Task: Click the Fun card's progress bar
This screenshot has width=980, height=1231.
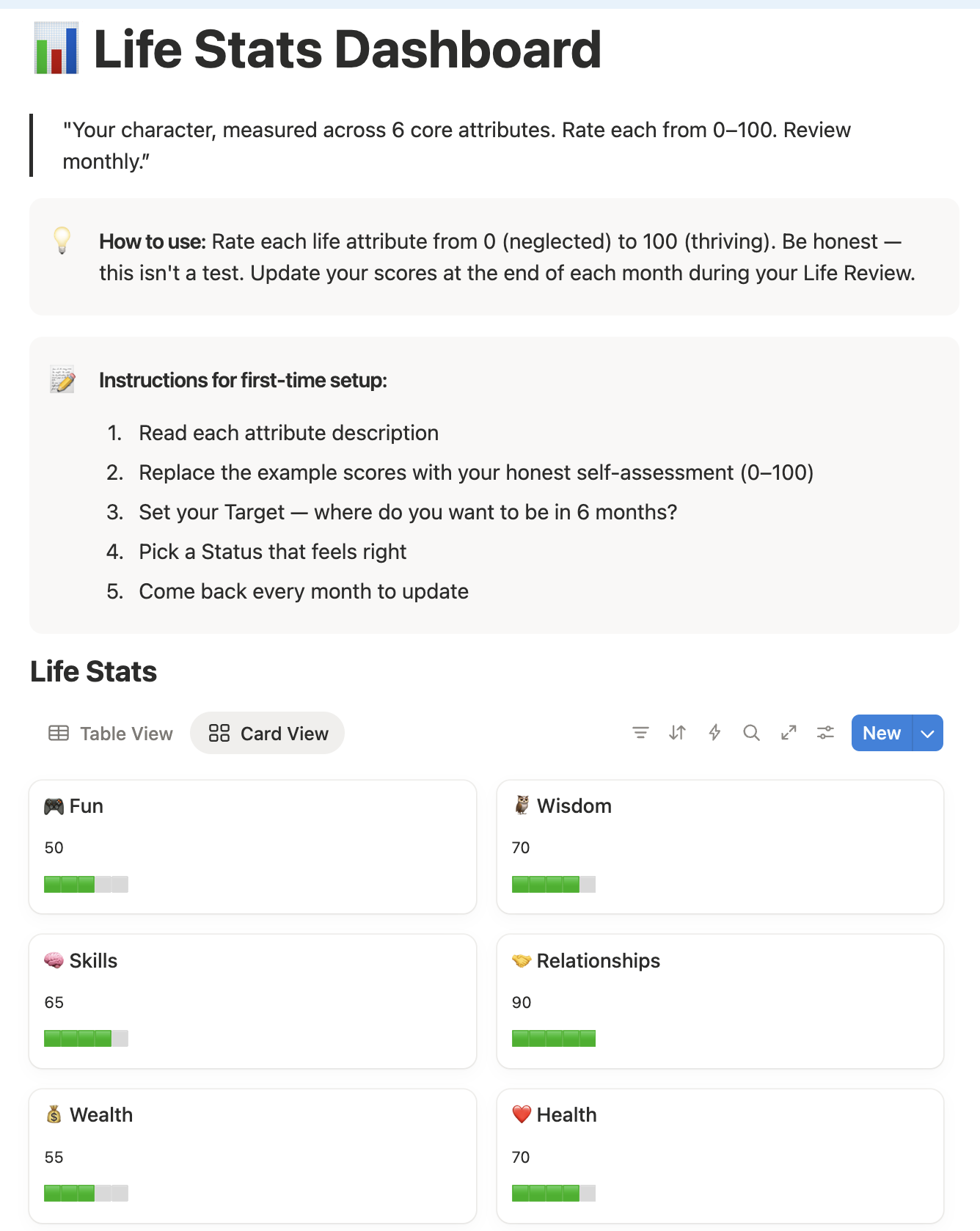Action: click(x=86, y=883)
